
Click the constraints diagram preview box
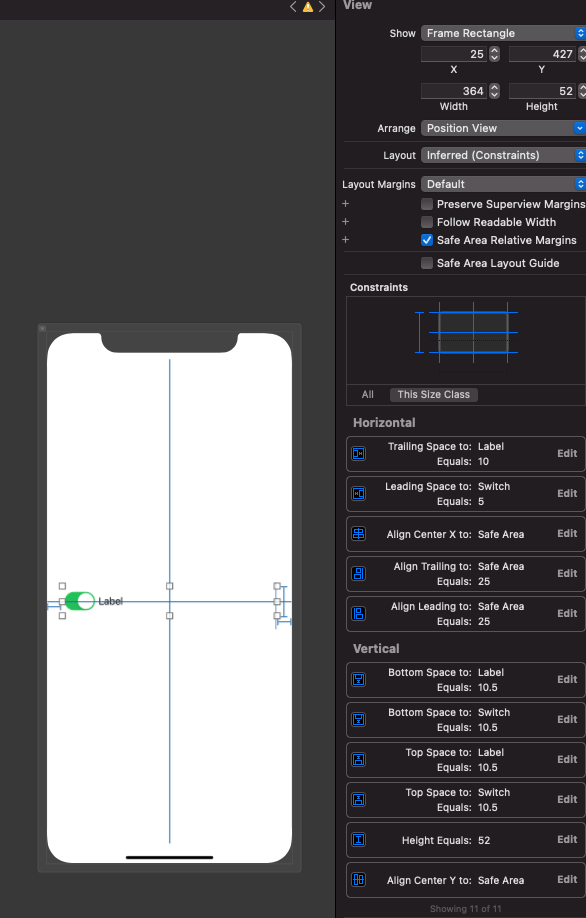tap(466, 340)
